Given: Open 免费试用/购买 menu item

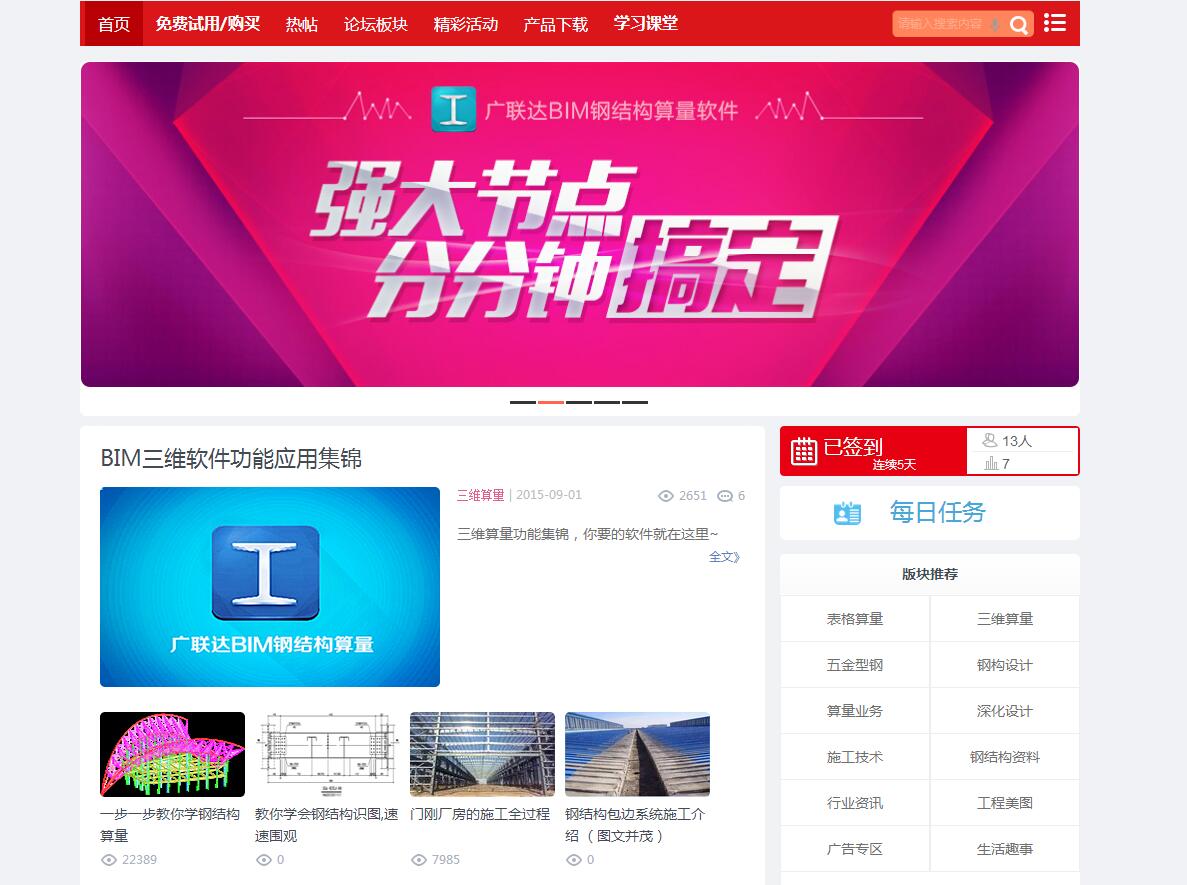Looking at the screenshot, I should click(207, 23).
